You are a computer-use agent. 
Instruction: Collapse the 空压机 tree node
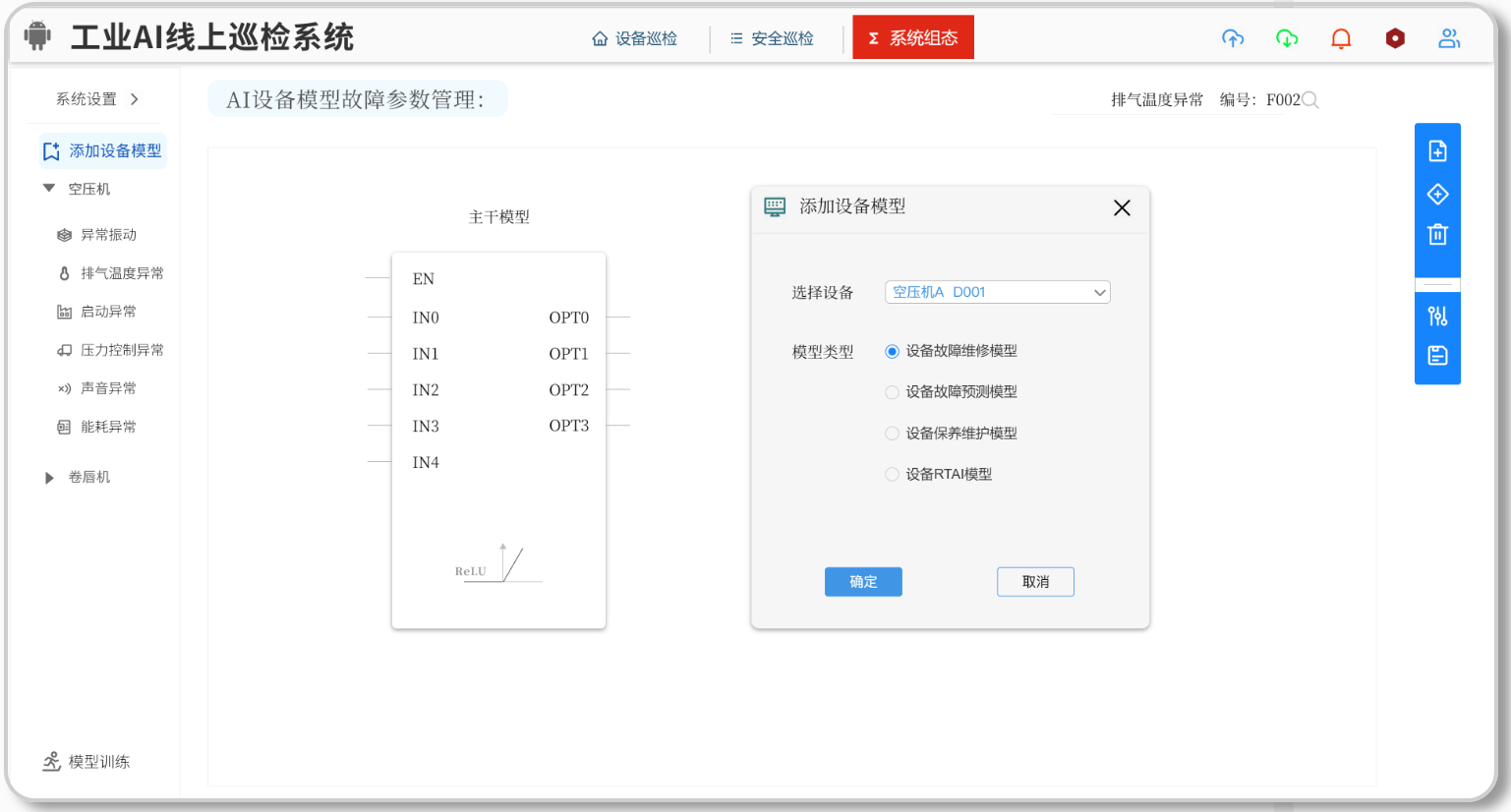tap(49, 189)
